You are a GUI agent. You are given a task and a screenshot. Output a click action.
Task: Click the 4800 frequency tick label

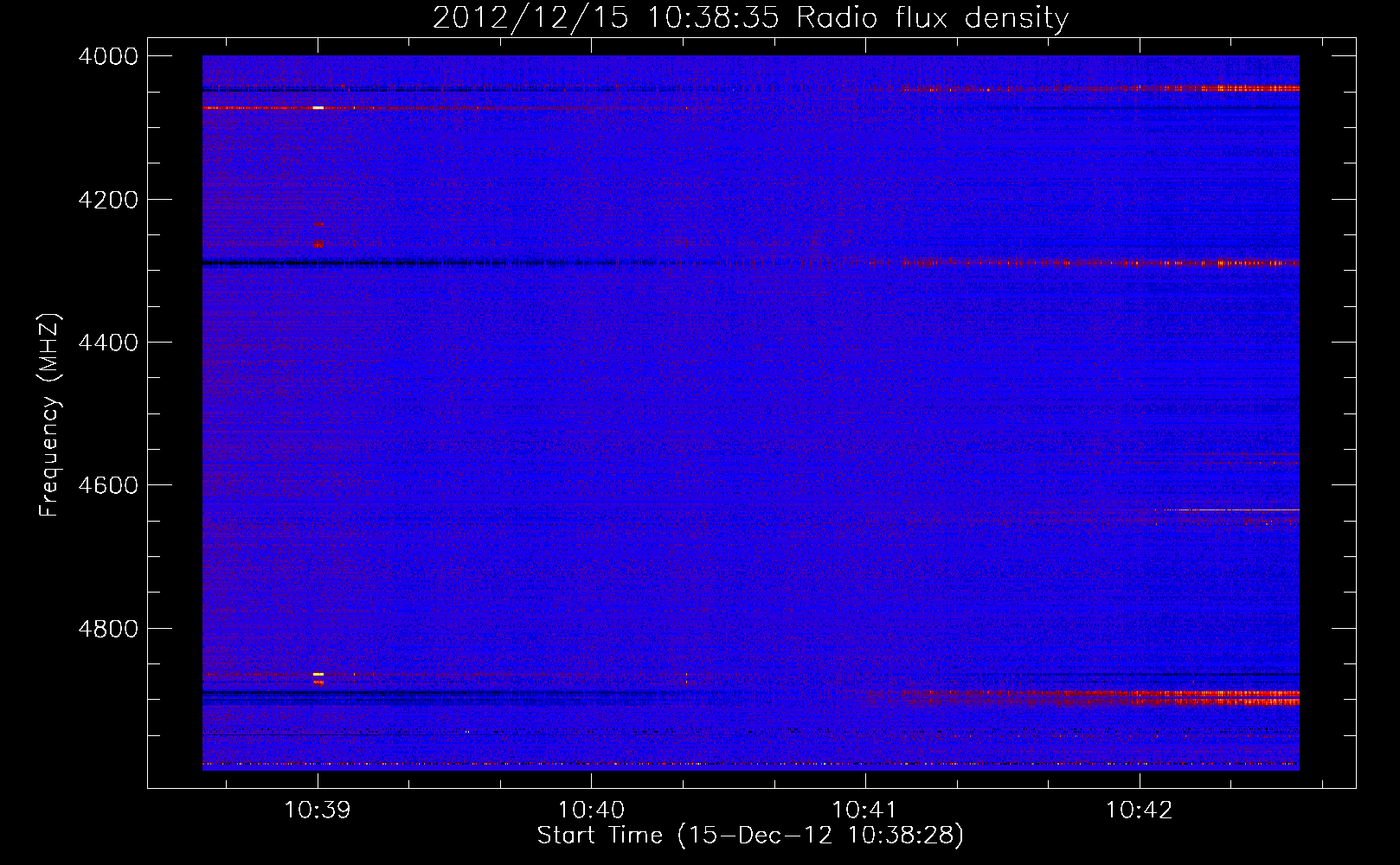pyautogui.click(x=108, y=629)
